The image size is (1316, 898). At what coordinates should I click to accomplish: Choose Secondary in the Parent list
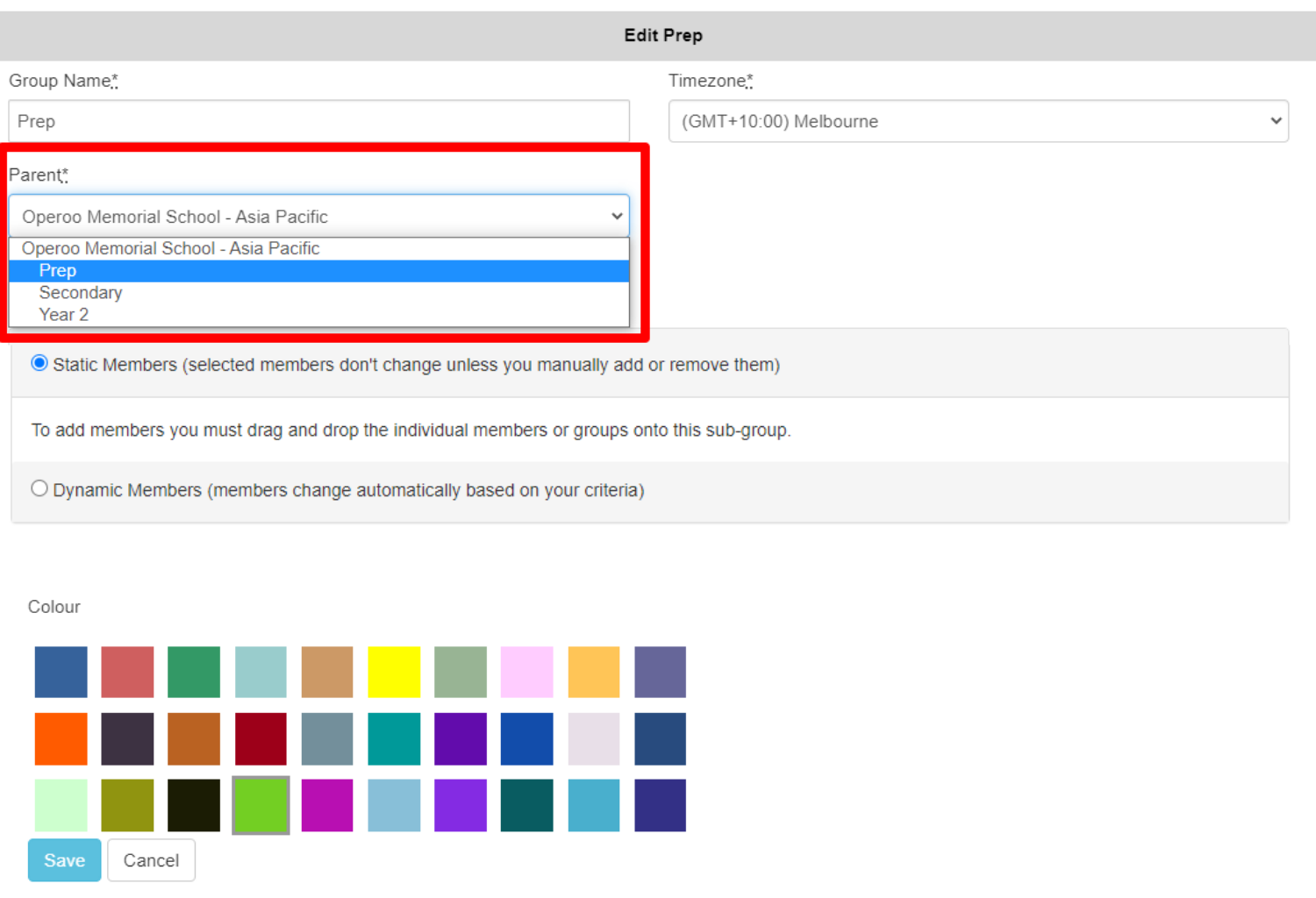pyautogui.click(x=81, y=293)
